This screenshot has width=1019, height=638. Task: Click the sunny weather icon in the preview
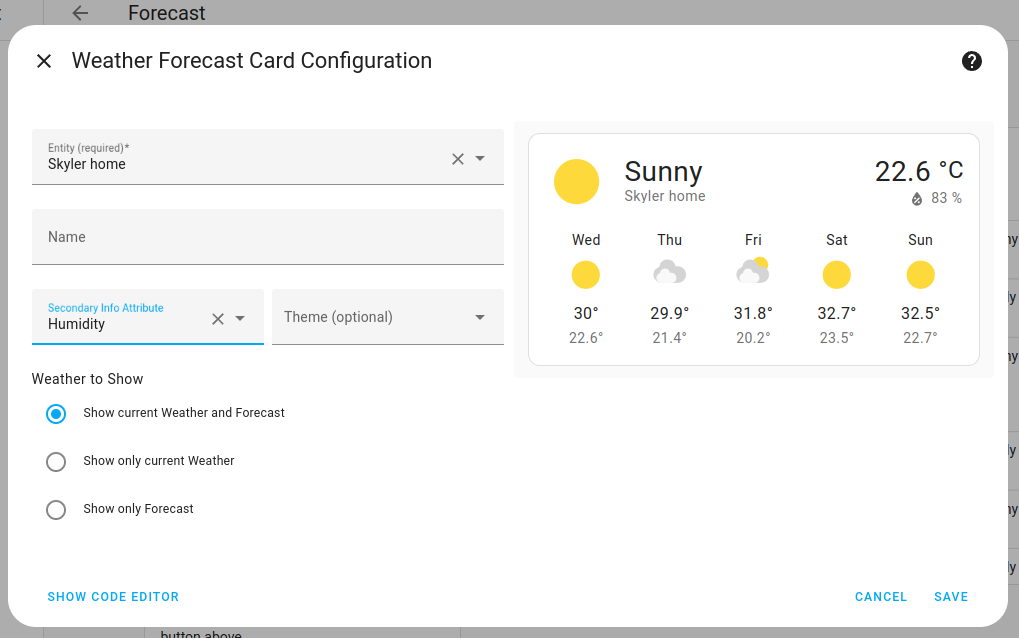pyautogui.click(x=577, y=182)
